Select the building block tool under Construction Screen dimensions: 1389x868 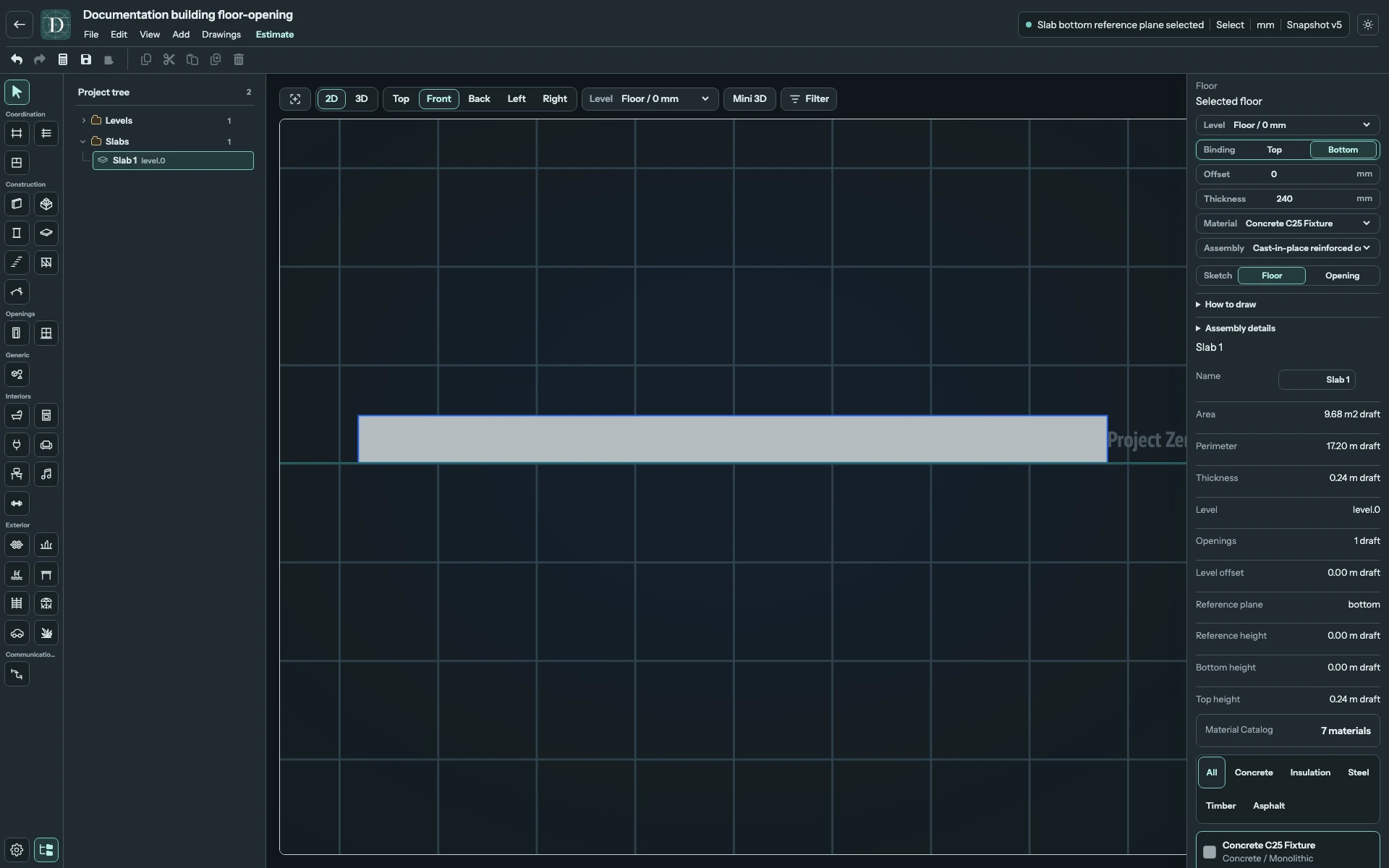pyautogui.click(x=46, y=204)
